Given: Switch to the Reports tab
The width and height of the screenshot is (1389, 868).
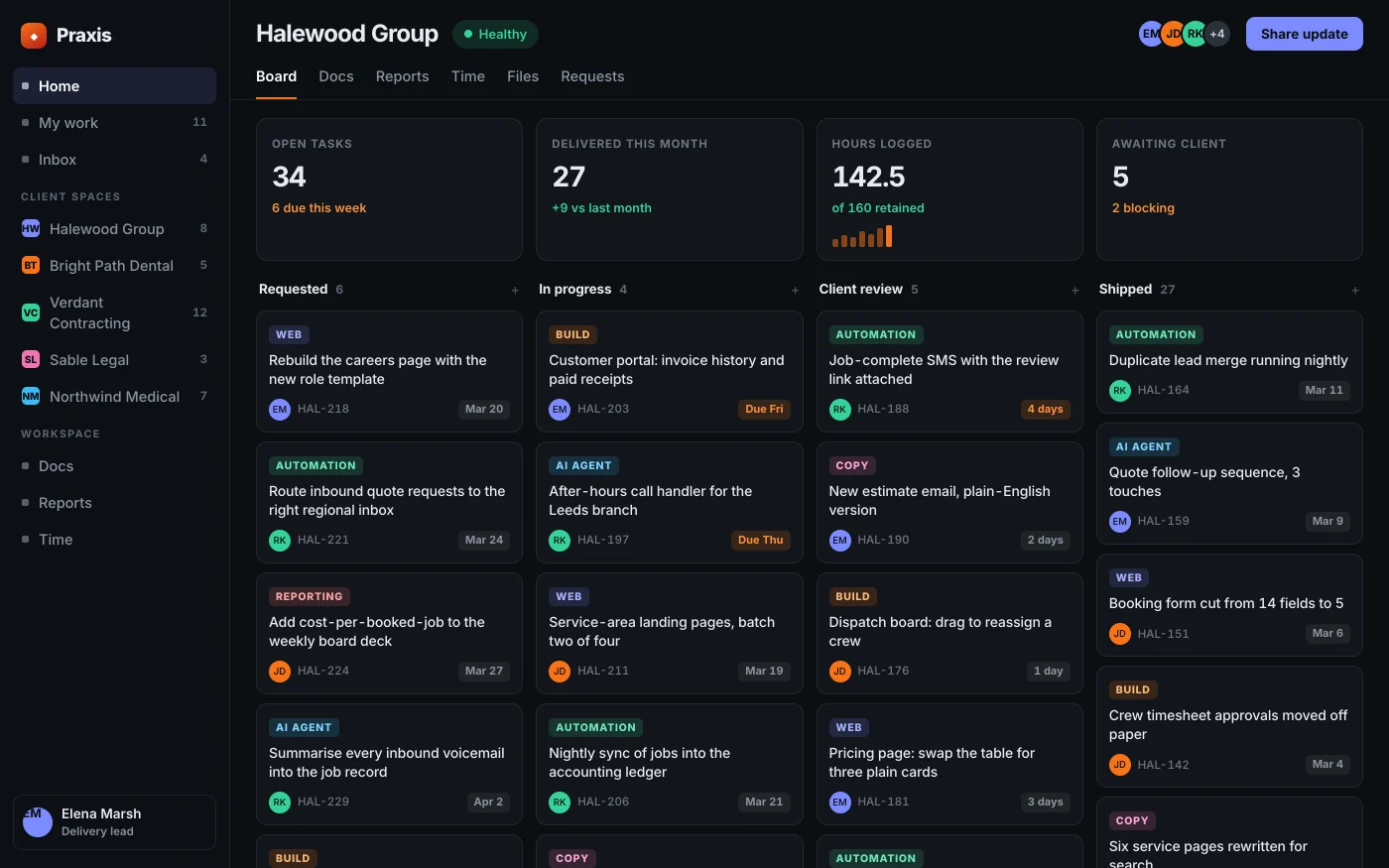Looking at the screenshot, I should 402,76.
